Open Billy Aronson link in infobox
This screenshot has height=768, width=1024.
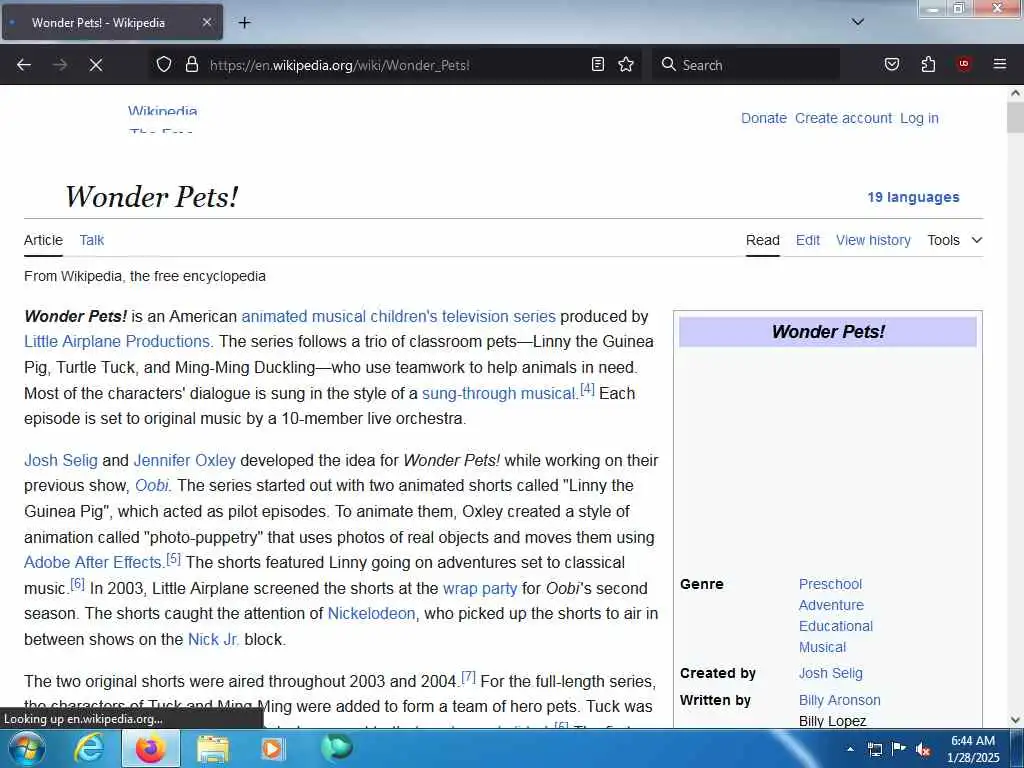(839, 700)
